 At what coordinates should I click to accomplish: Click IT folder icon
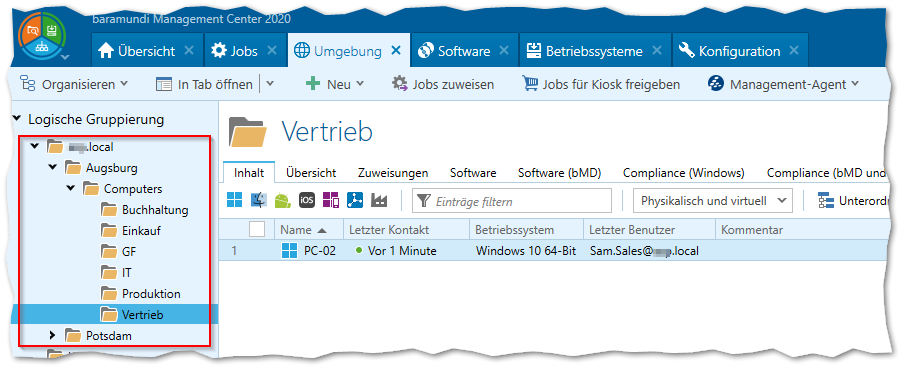pos(109,273)
